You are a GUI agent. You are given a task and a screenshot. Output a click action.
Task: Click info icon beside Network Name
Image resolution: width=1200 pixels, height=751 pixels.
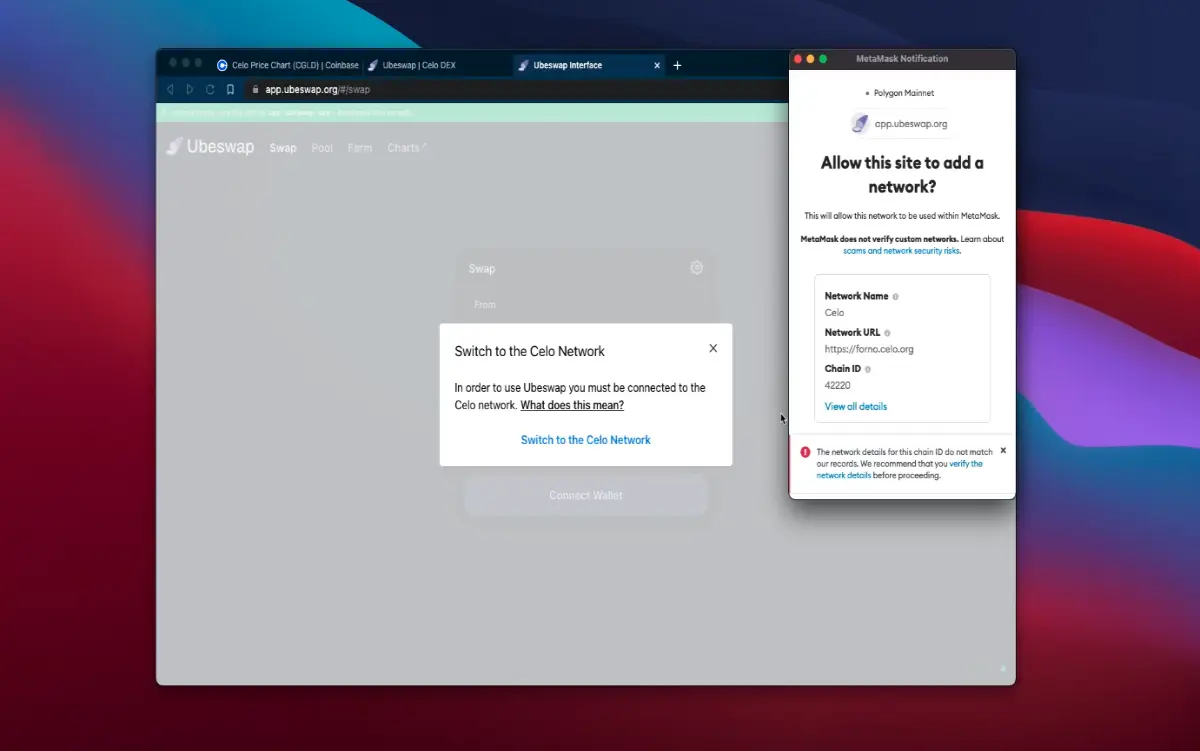(895, 296)
